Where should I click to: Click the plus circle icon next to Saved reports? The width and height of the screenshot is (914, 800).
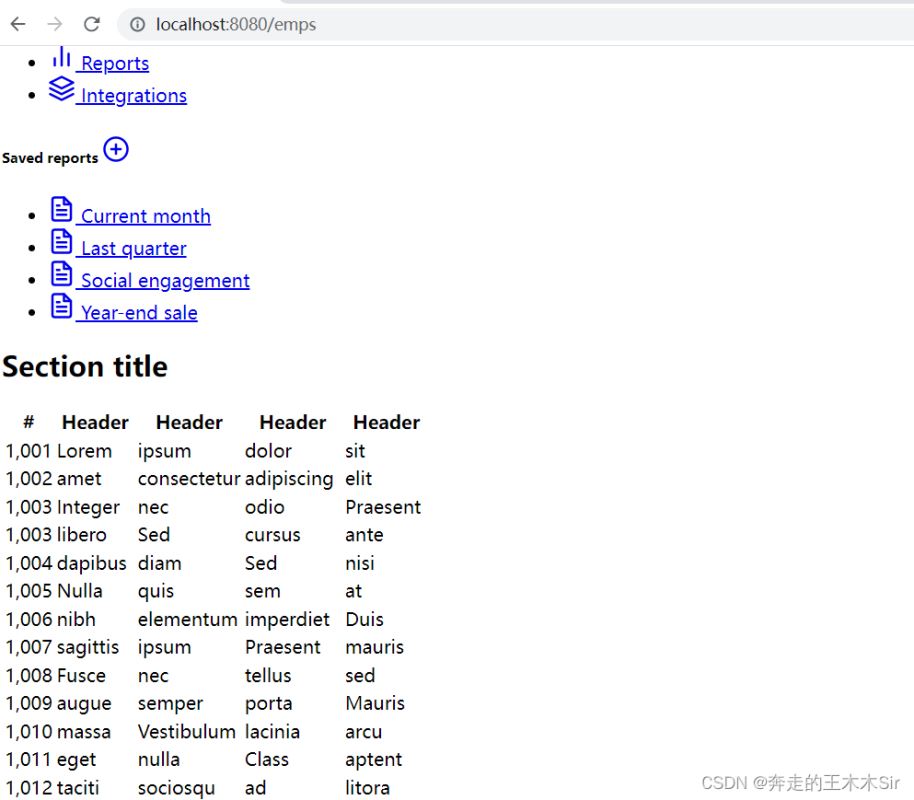116,150
